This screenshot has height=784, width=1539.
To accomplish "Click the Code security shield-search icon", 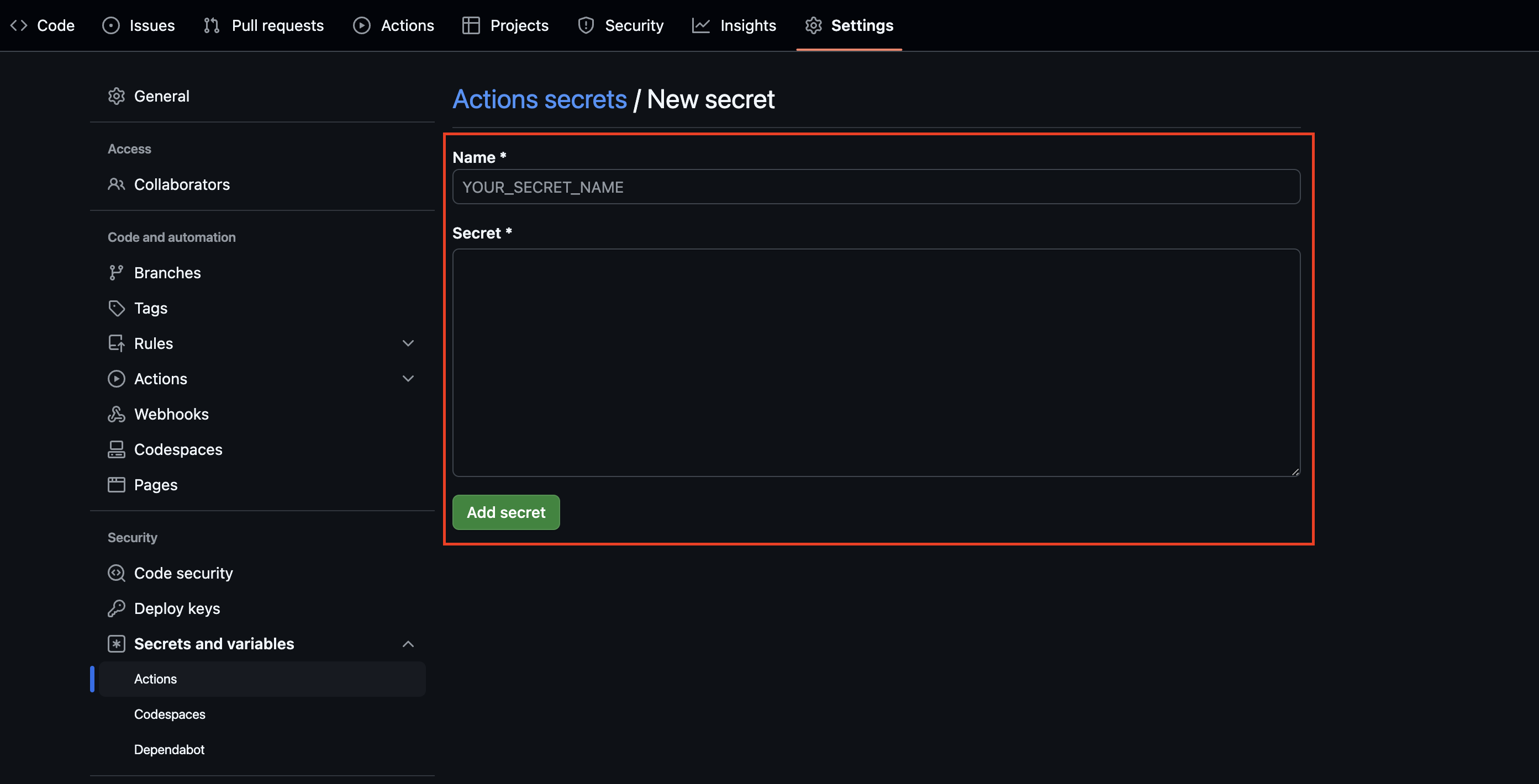I will point(116,573).
